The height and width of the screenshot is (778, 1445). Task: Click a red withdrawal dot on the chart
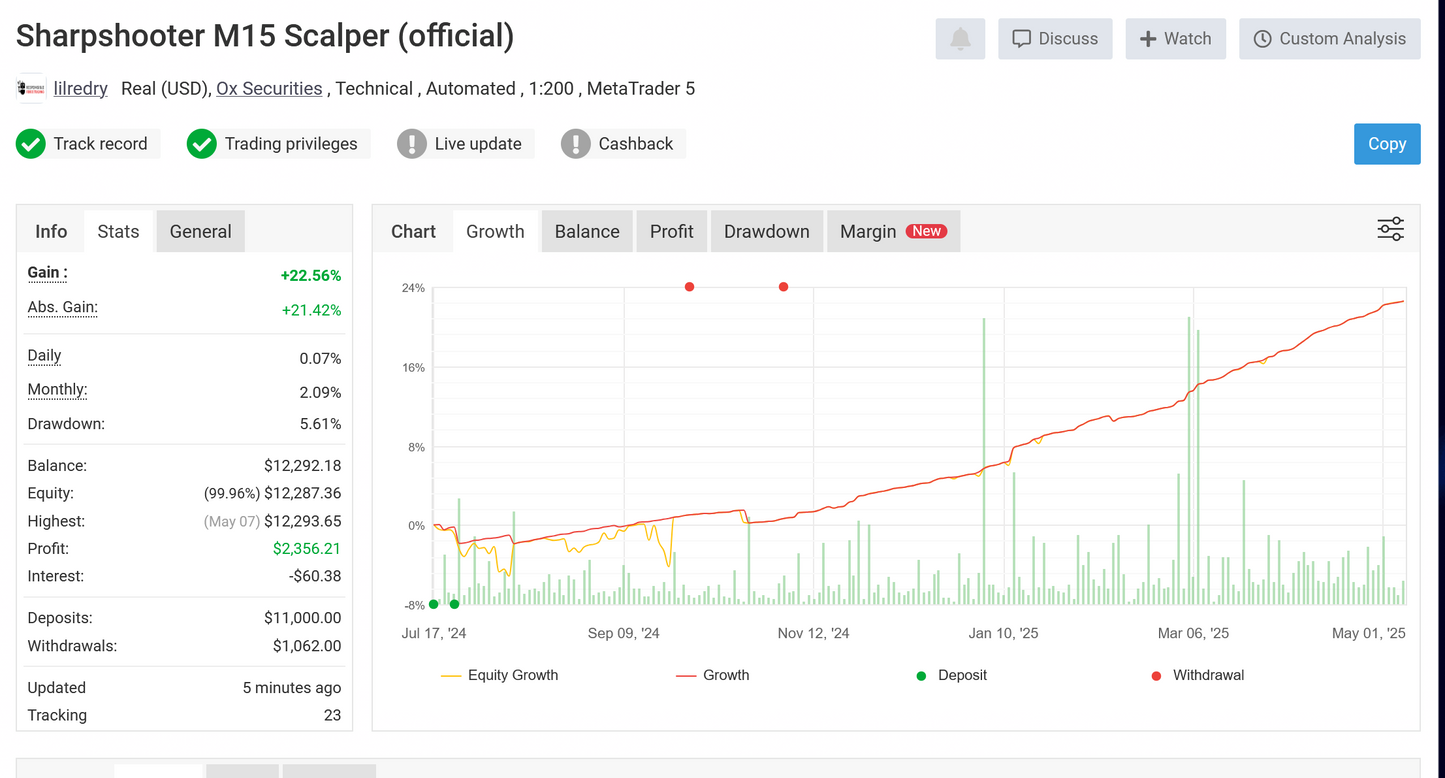pos(689,286)
